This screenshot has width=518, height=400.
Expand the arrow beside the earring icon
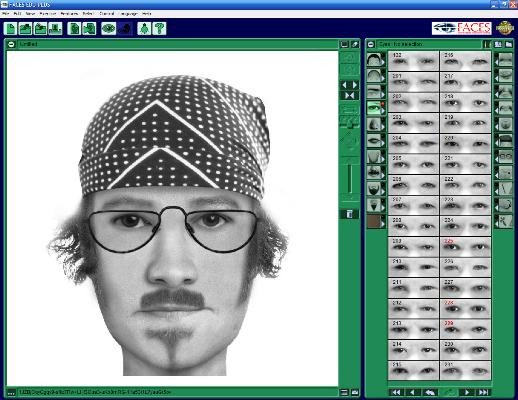point(496,207)
